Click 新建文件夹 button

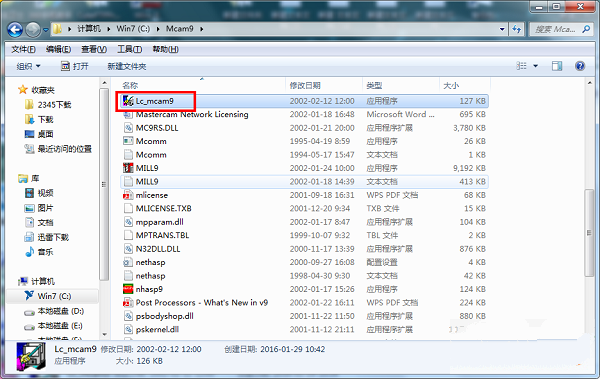pyautogui.click(x=127, y=66)
